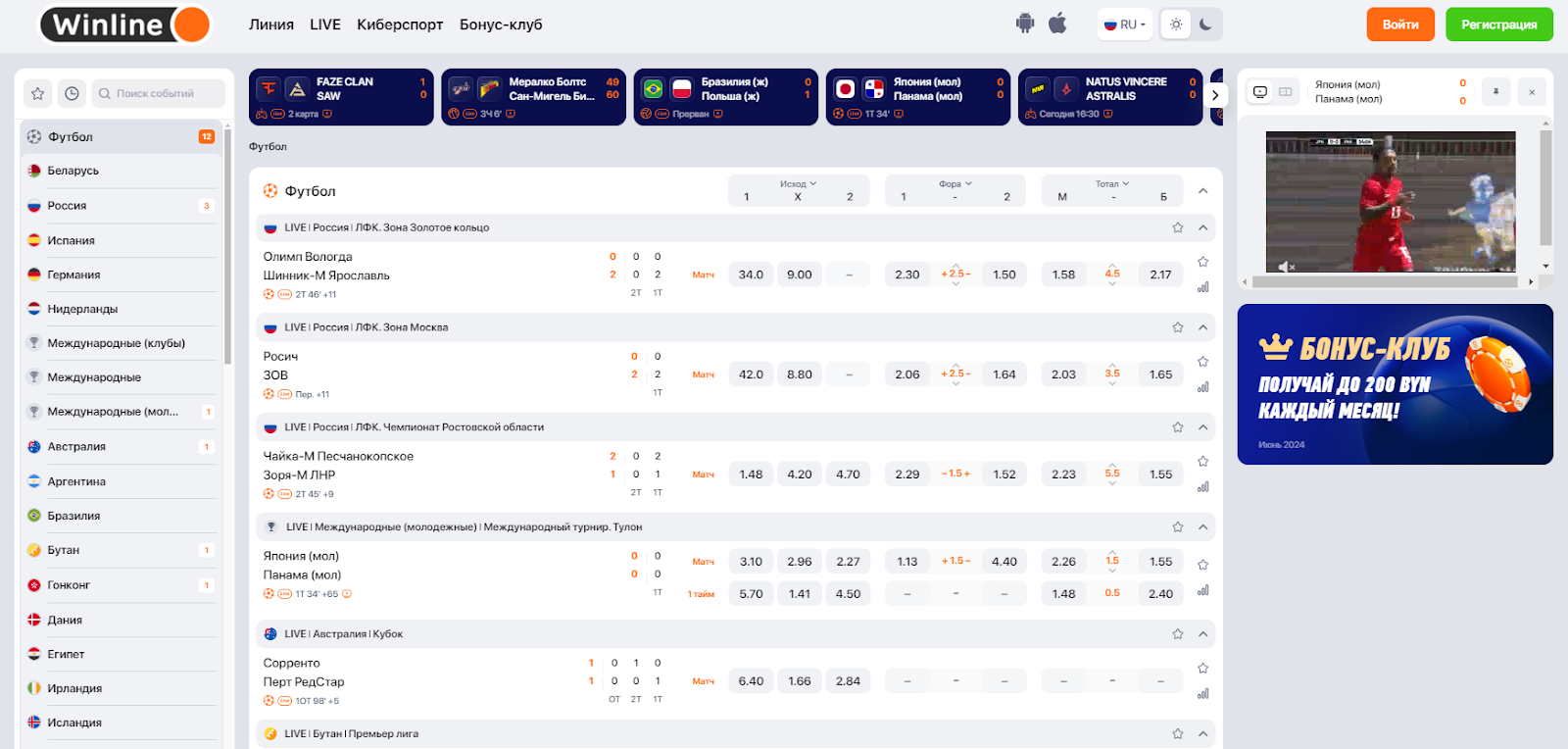Select Австралия in the country list
Viewport: 1568px width, 749px height.
coord(120,446)
